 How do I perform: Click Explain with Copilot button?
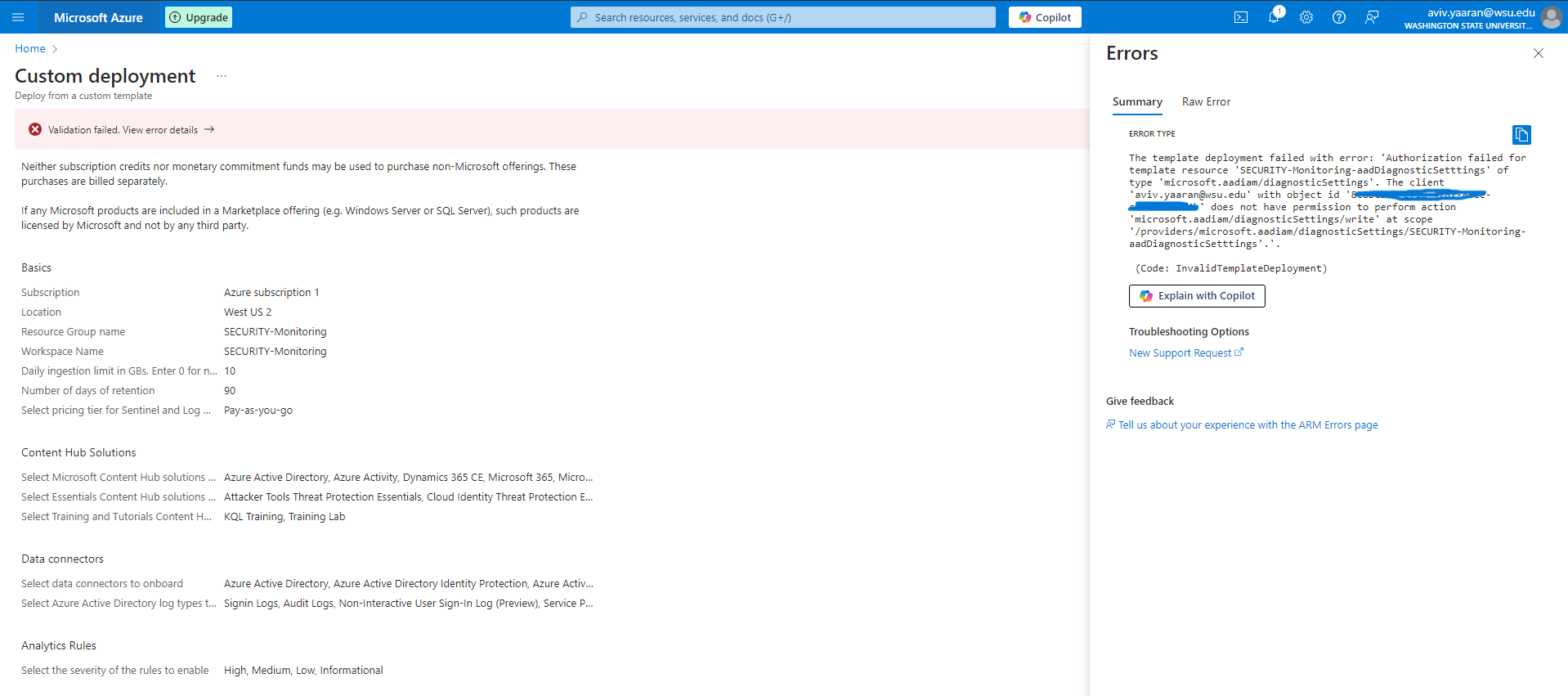click(x=1197, y=296)
